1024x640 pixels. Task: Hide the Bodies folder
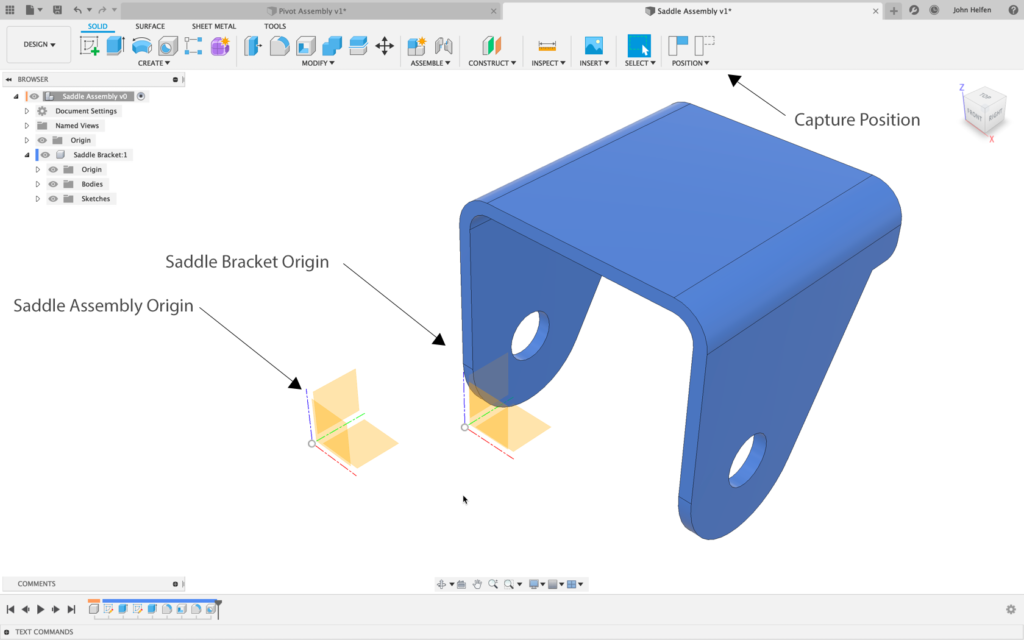click(54, 184)
